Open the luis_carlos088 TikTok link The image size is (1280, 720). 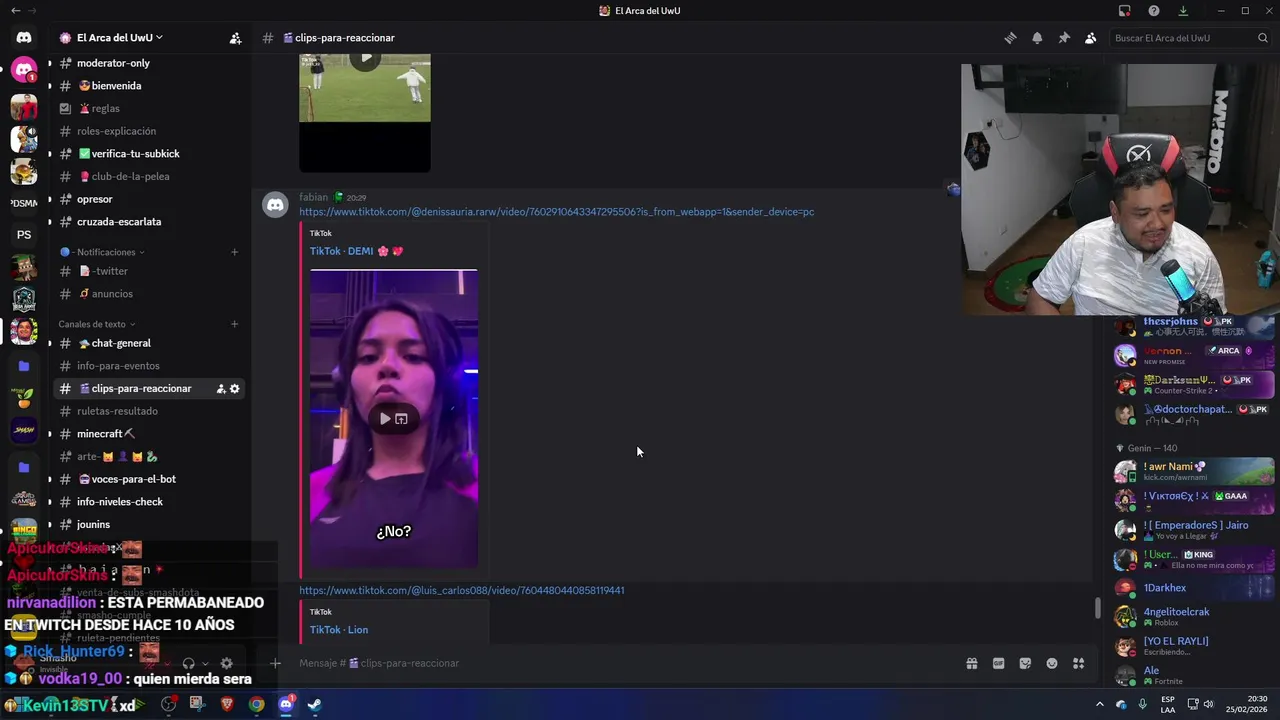[461, 590]
